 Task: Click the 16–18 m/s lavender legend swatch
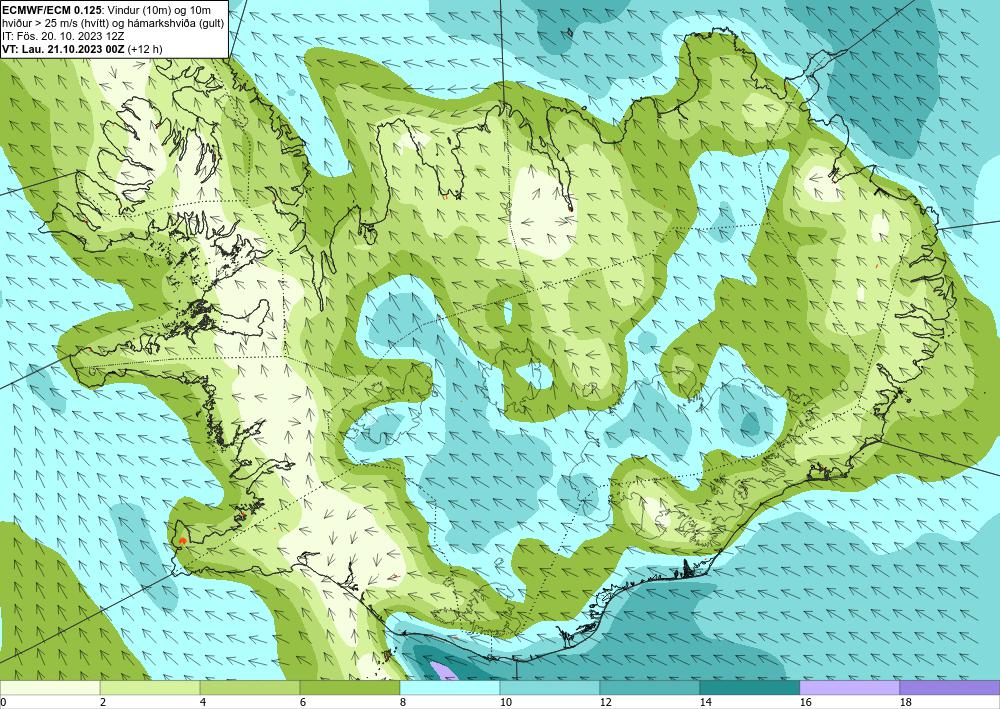pos(849,687)
